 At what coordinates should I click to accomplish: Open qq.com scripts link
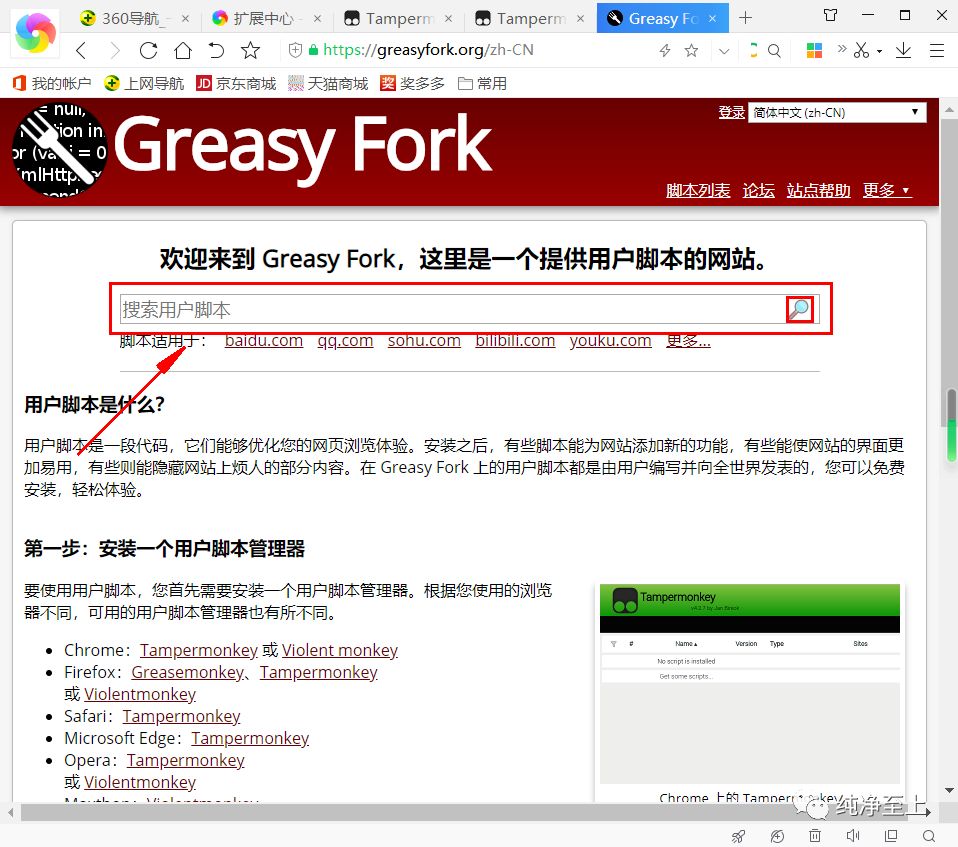[345, 340]
